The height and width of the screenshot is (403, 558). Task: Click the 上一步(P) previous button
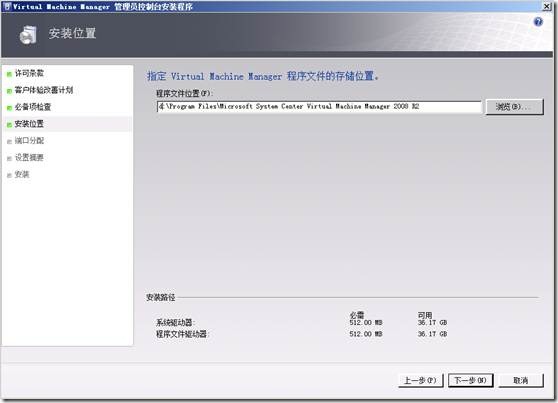click(x=420, y=380)
